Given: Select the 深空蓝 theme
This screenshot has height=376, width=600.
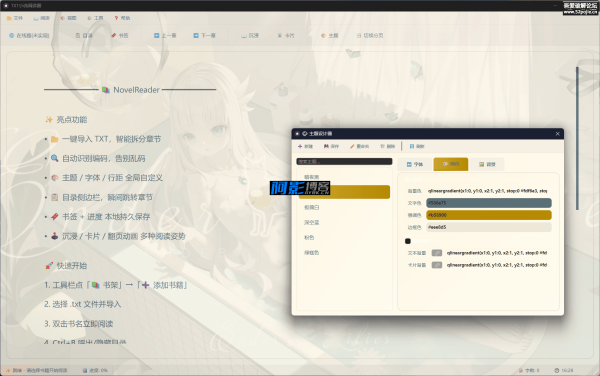Looking at the screenshot, I should pos(344,222).
